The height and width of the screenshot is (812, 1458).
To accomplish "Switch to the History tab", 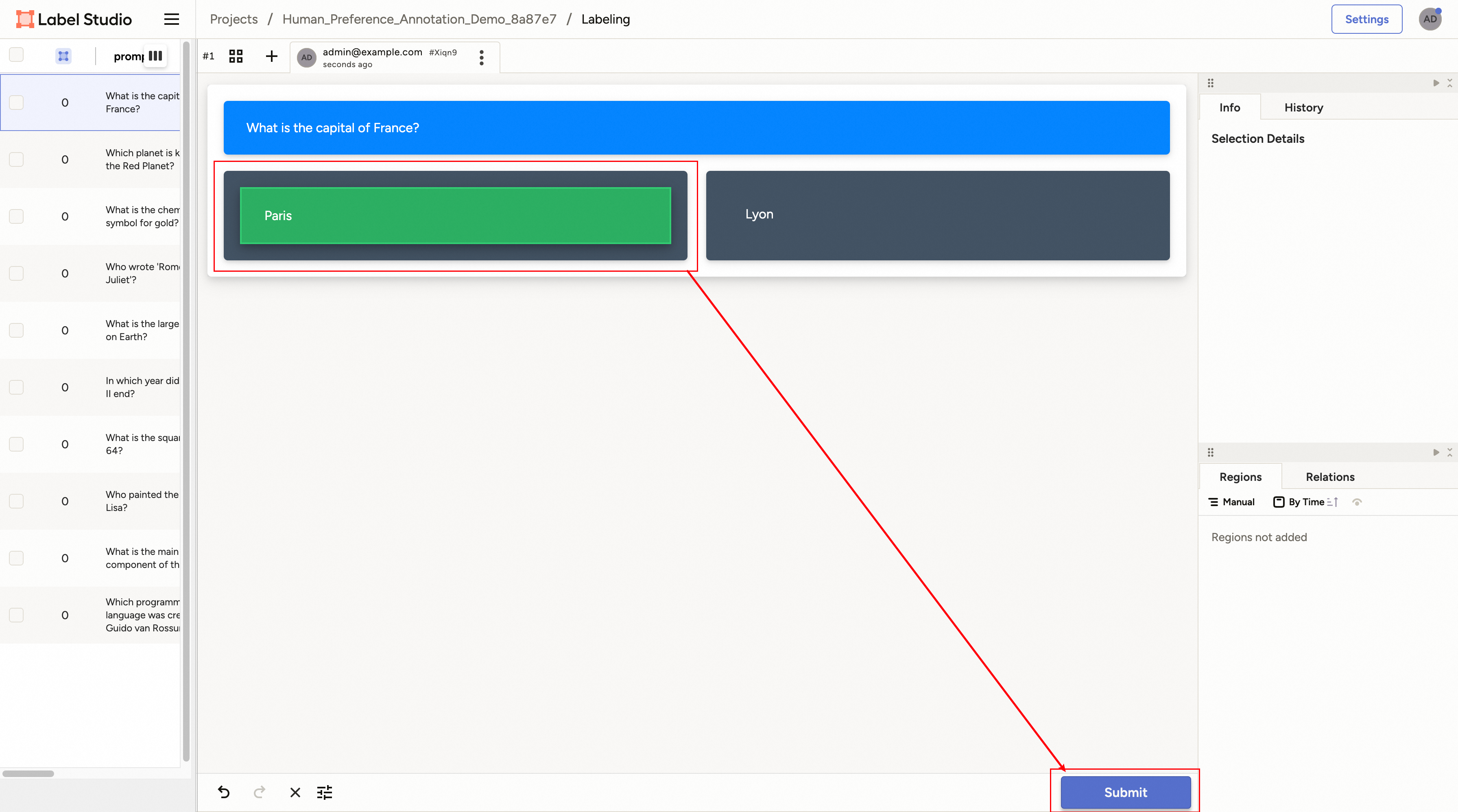I will [x=1303, y=107].
